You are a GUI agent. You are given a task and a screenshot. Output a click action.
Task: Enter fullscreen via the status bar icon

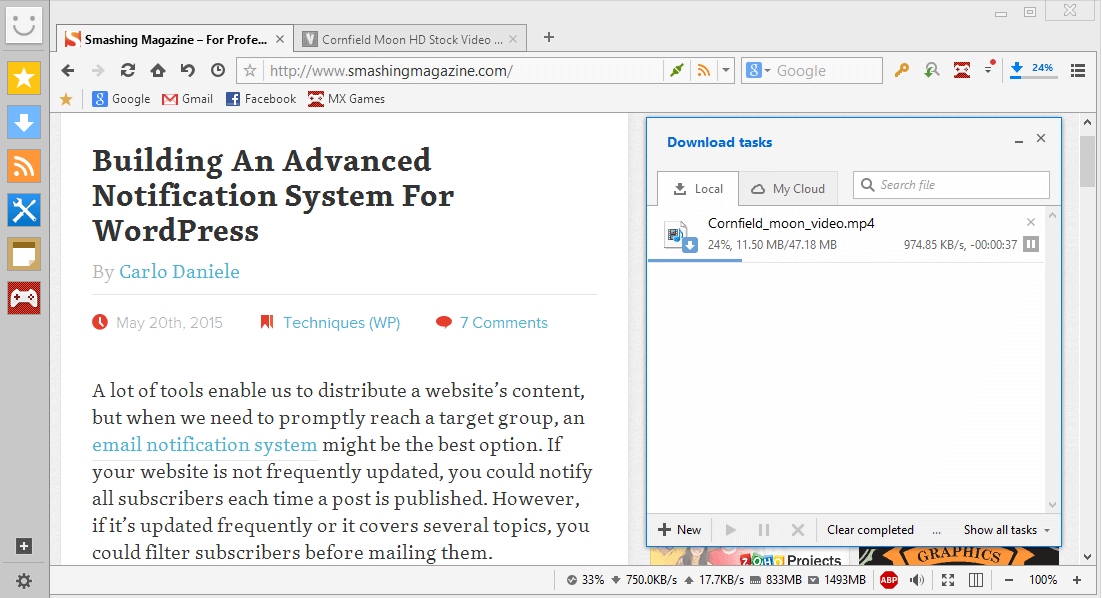point(947,580)
